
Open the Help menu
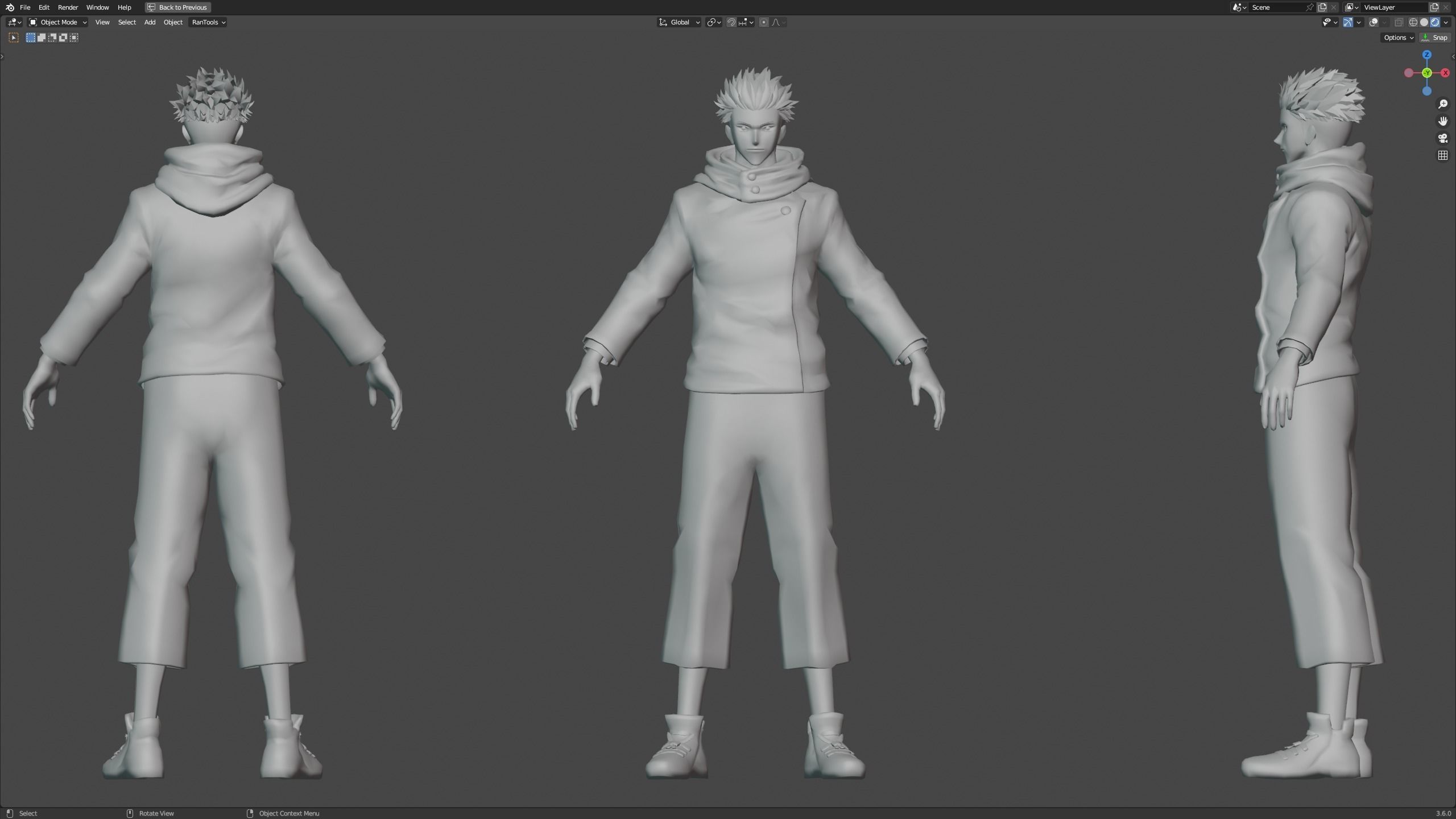click(x=124, y=7)
